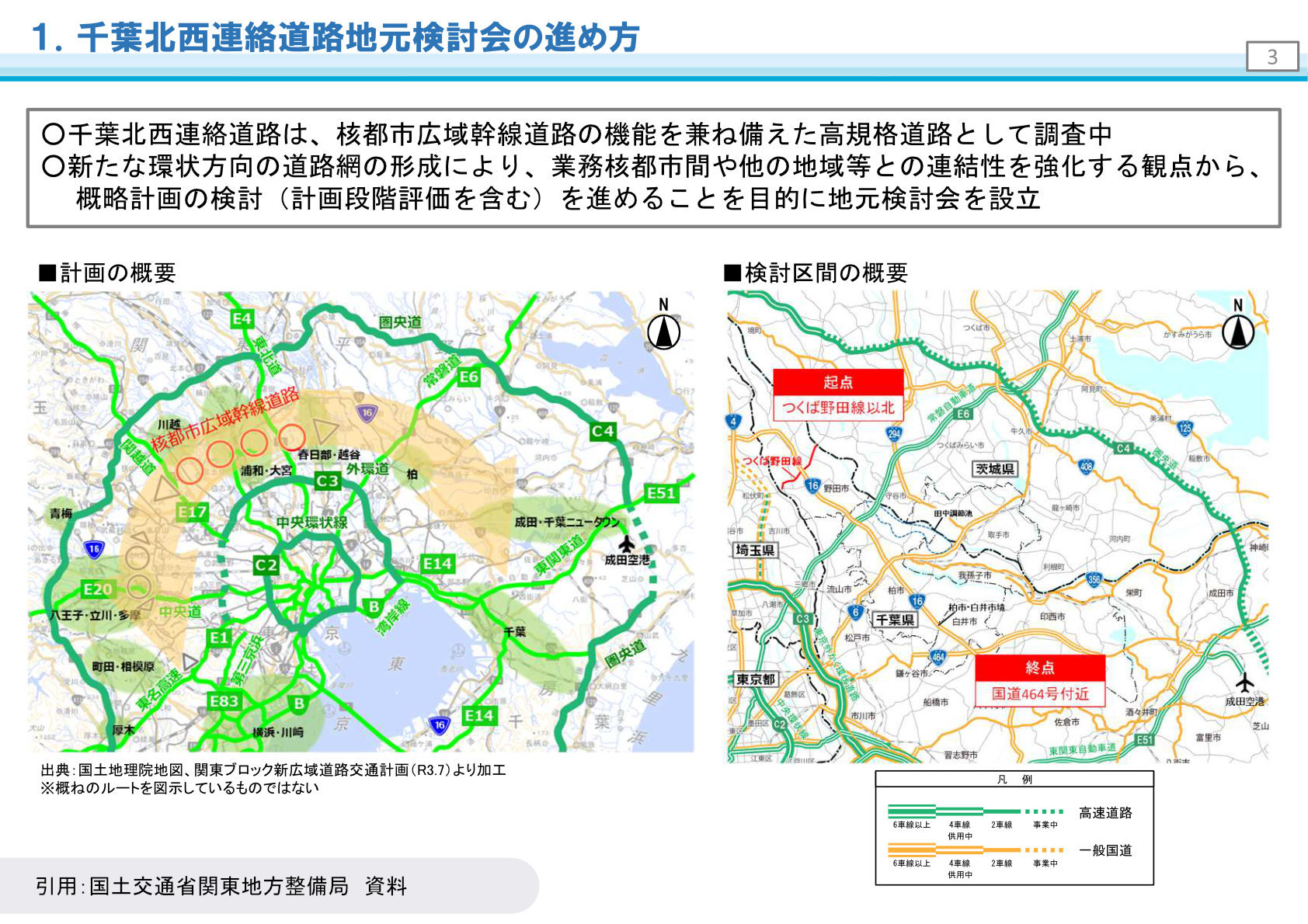Viewport: 1308px width, 924px height.
Task: Click the 高速道路 legend label
Action: point(1105,813)
